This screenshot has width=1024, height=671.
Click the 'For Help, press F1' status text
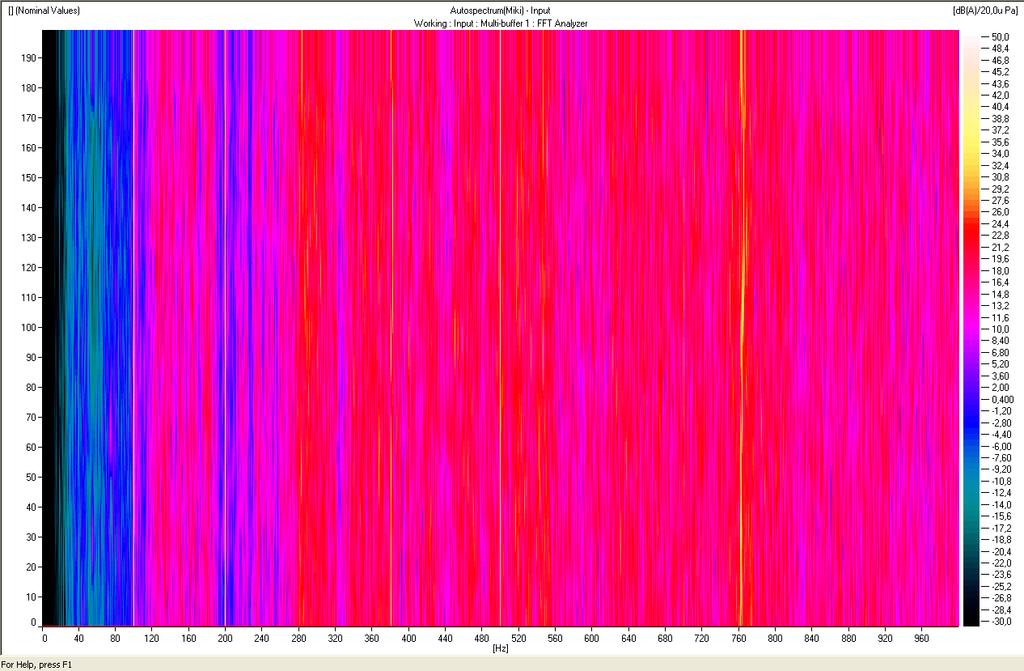[36, 664]
